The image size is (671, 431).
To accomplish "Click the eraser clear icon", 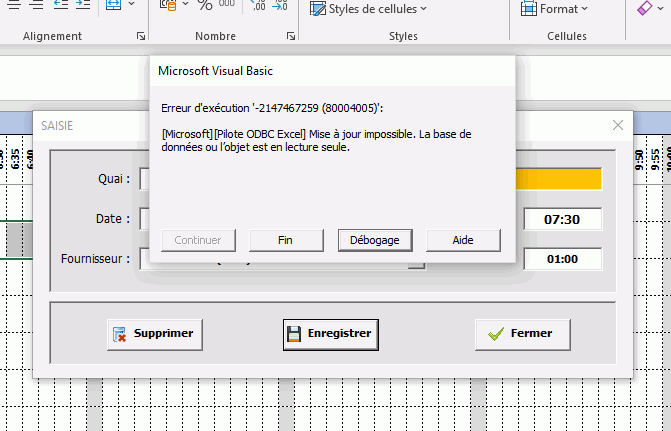I will tap(644, 8).
